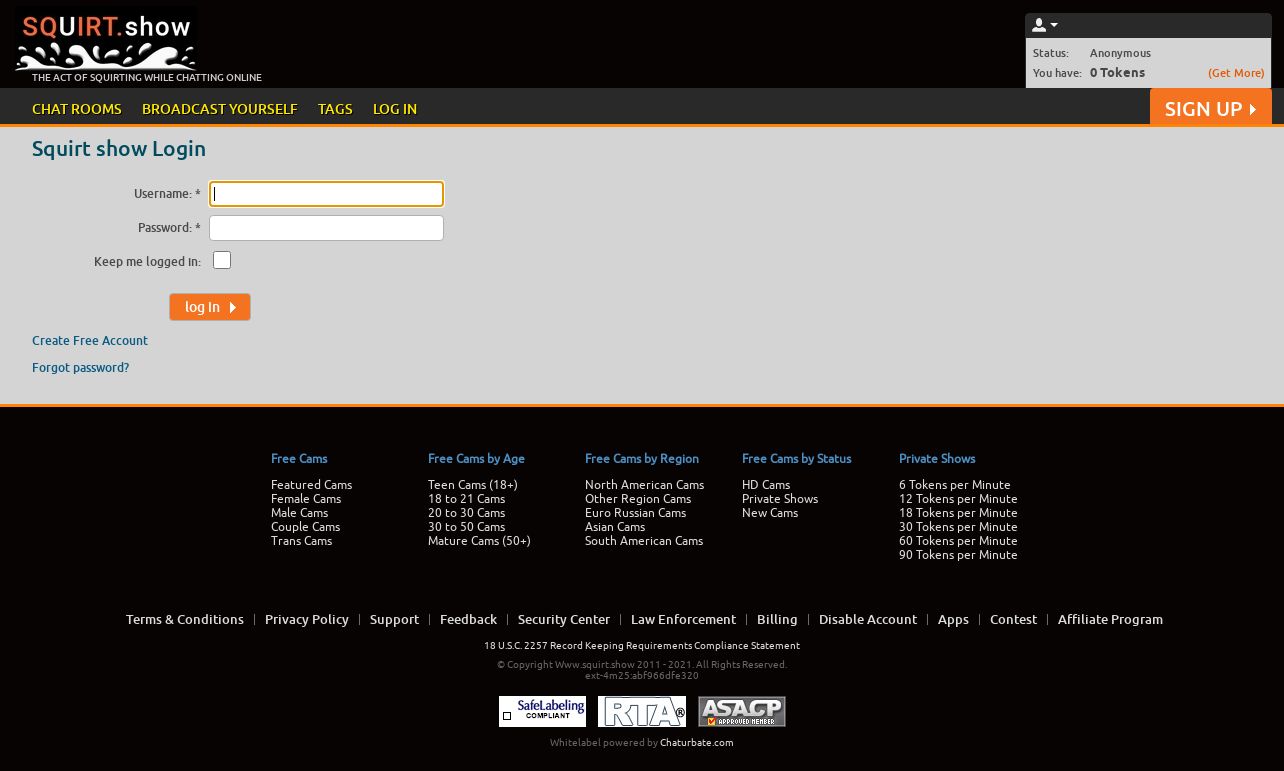Open the user account dropdown icon

(1044, 25)
